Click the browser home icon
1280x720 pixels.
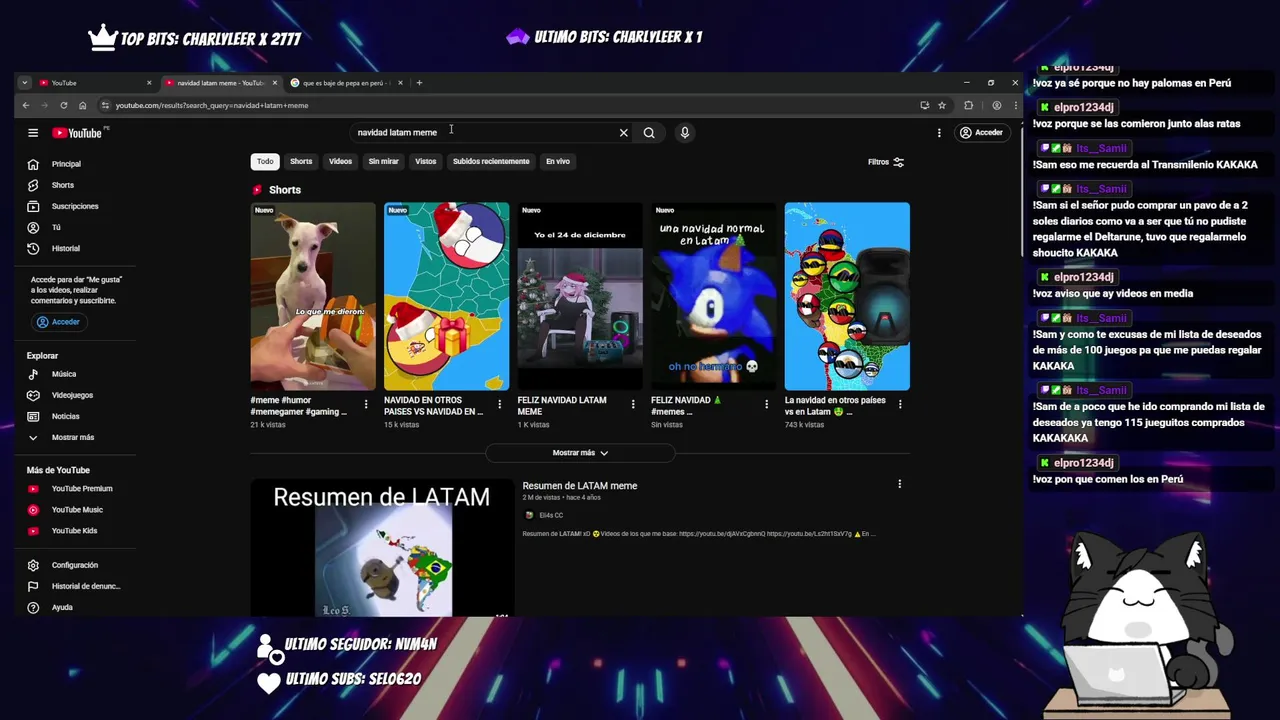[x=82, y=105]
